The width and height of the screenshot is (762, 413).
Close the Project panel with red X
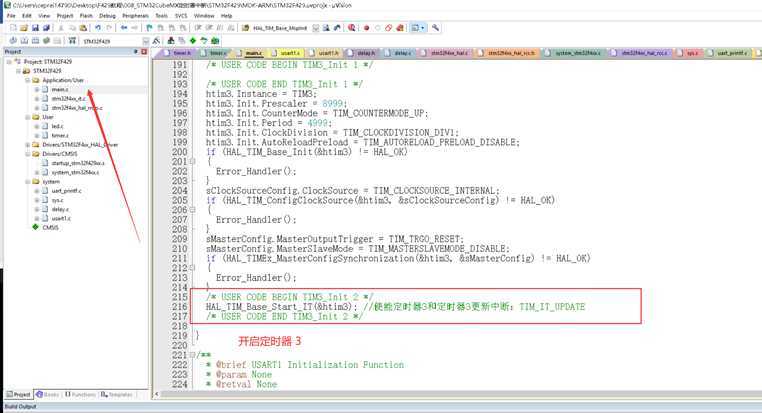pos(144,52)
